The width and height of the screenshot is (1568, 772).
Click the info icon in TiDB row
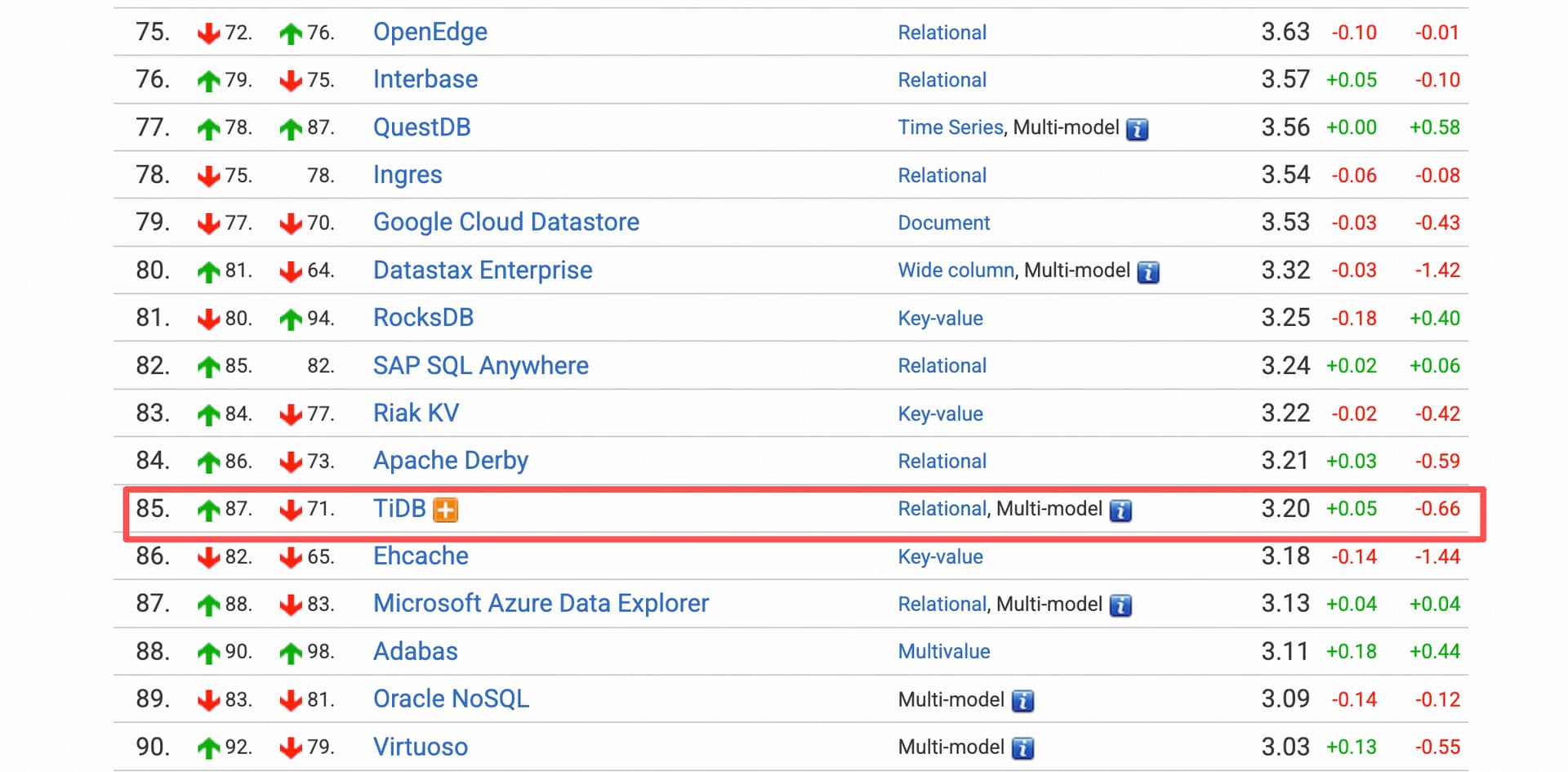click(1120, 511)
